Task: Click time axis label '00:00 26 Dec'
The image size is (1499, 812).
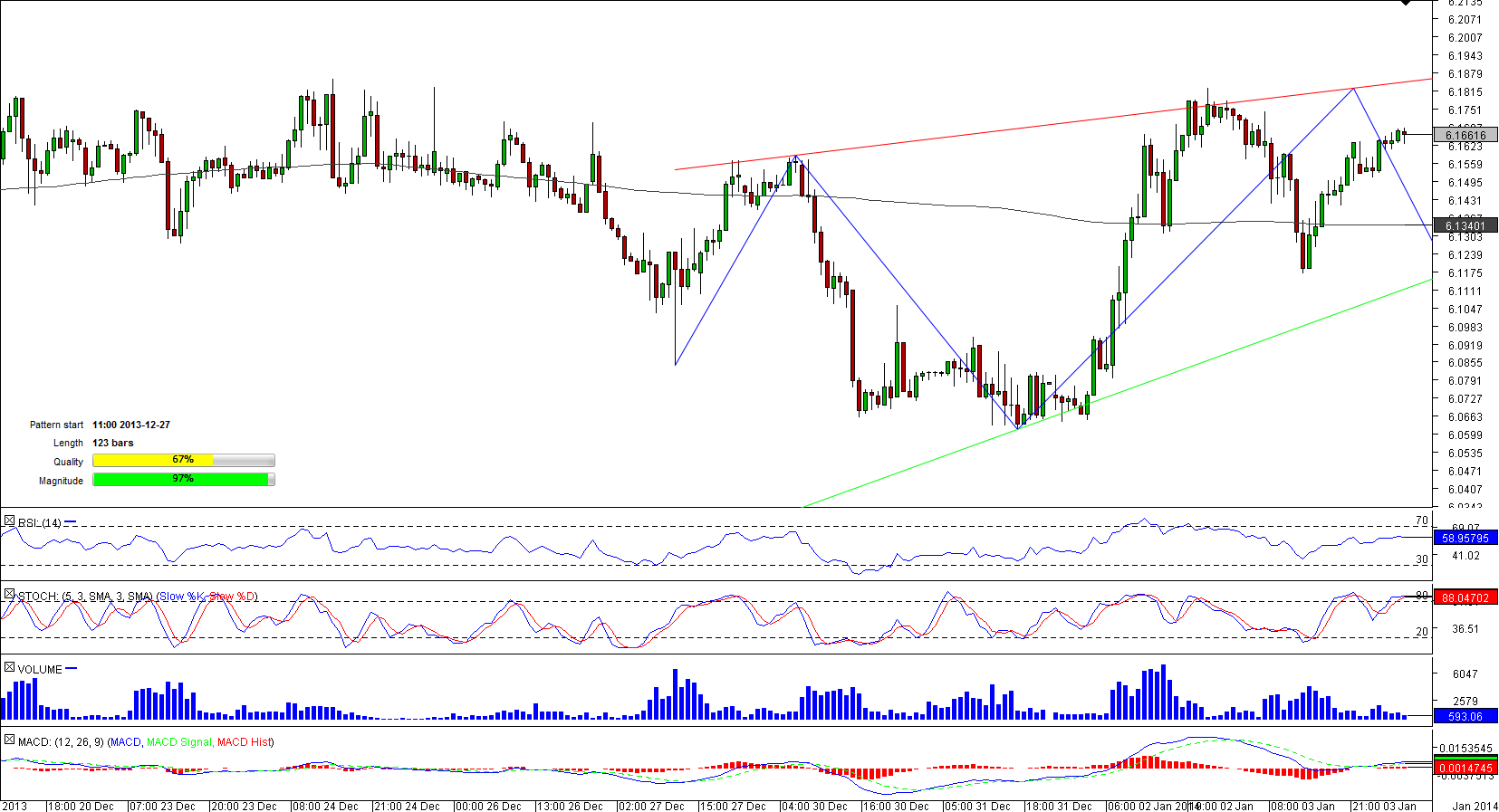Action: click(488, 806)
